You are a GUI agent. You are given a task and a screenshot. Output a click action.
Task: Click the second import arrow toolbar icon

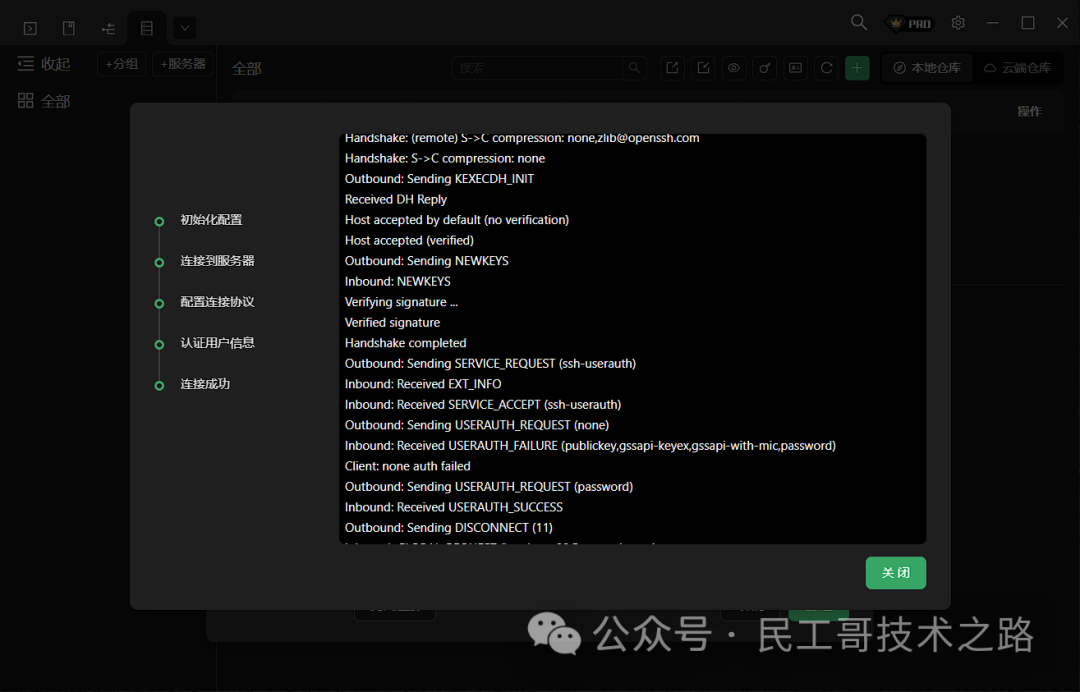[703, 67]
